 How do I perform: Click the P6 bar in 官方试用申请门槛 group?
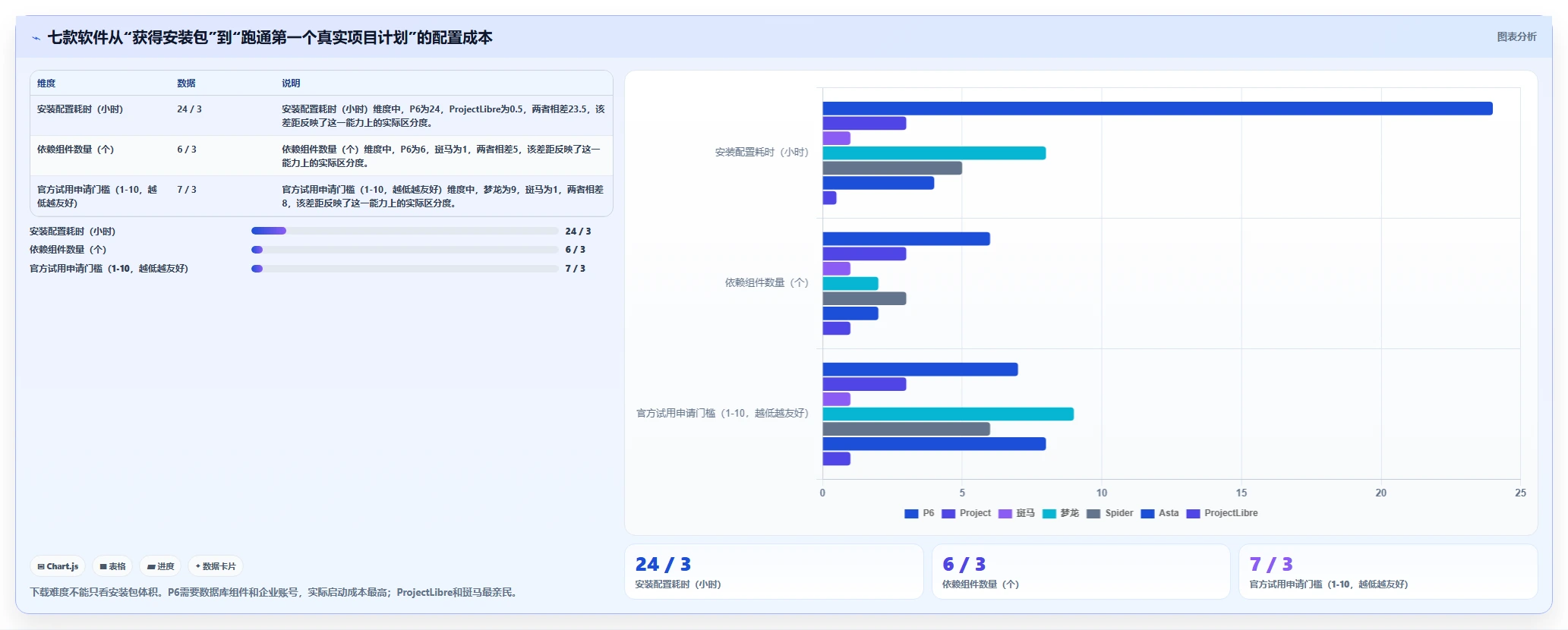pyautogui.click(x=920, y=370)
